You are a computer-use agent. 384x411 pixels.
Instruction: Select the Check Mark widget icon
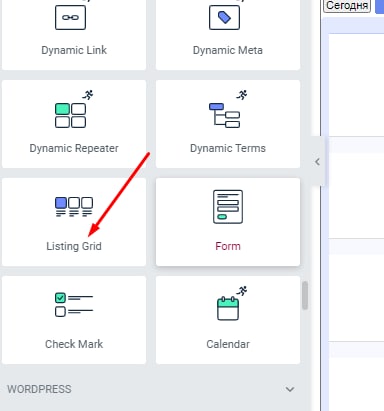point(74,305)
